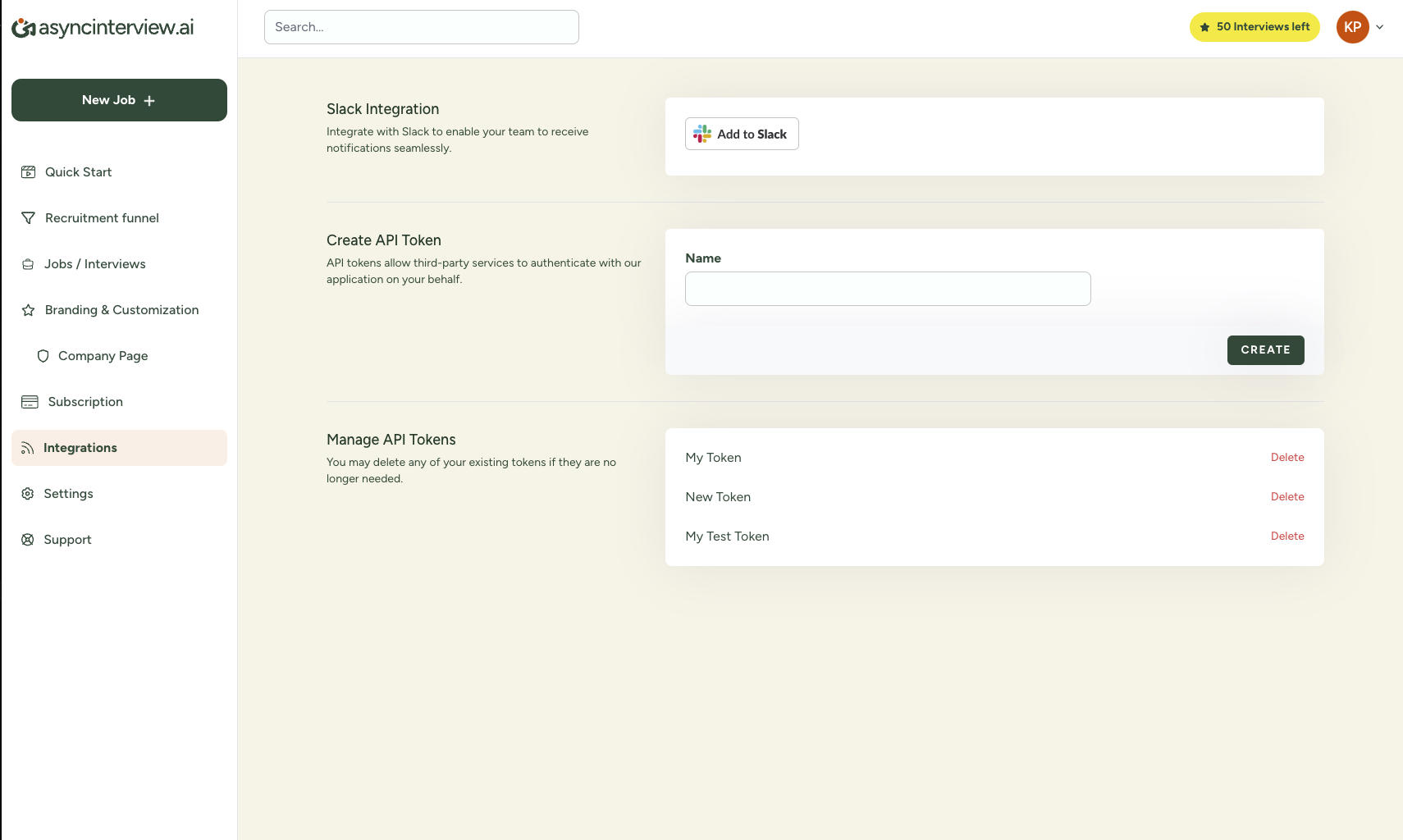Go to Recruitment funnel
1403x840 pixels.
click(119, 218)
